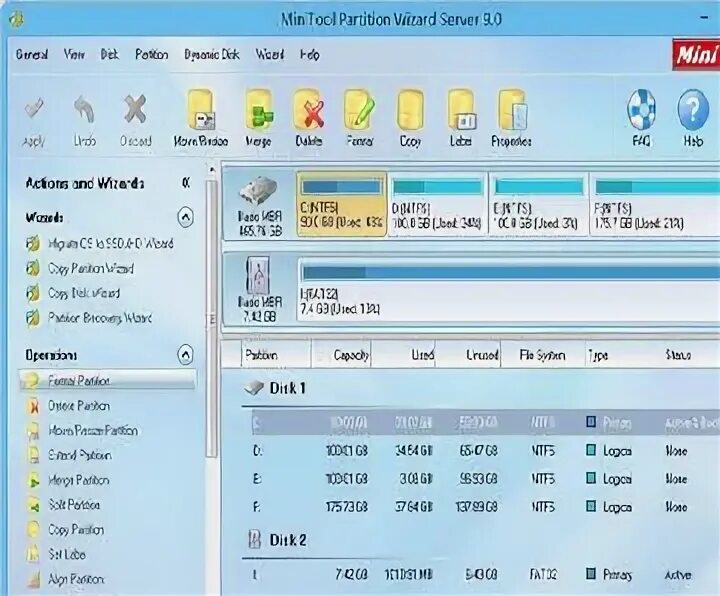Viewport: 720px width, 596px height.
Task: Click the MiniTool logo banner
Action: coord(696,55)
